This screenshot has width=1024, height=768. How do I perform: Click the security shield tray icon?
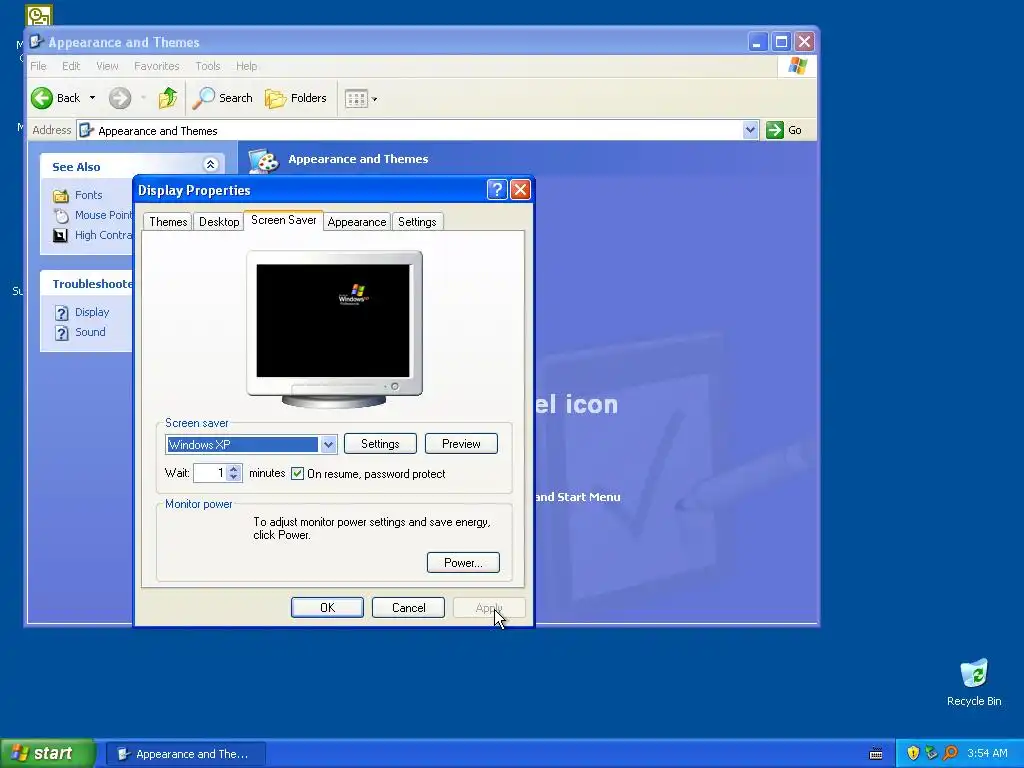[x=913, y=753]
